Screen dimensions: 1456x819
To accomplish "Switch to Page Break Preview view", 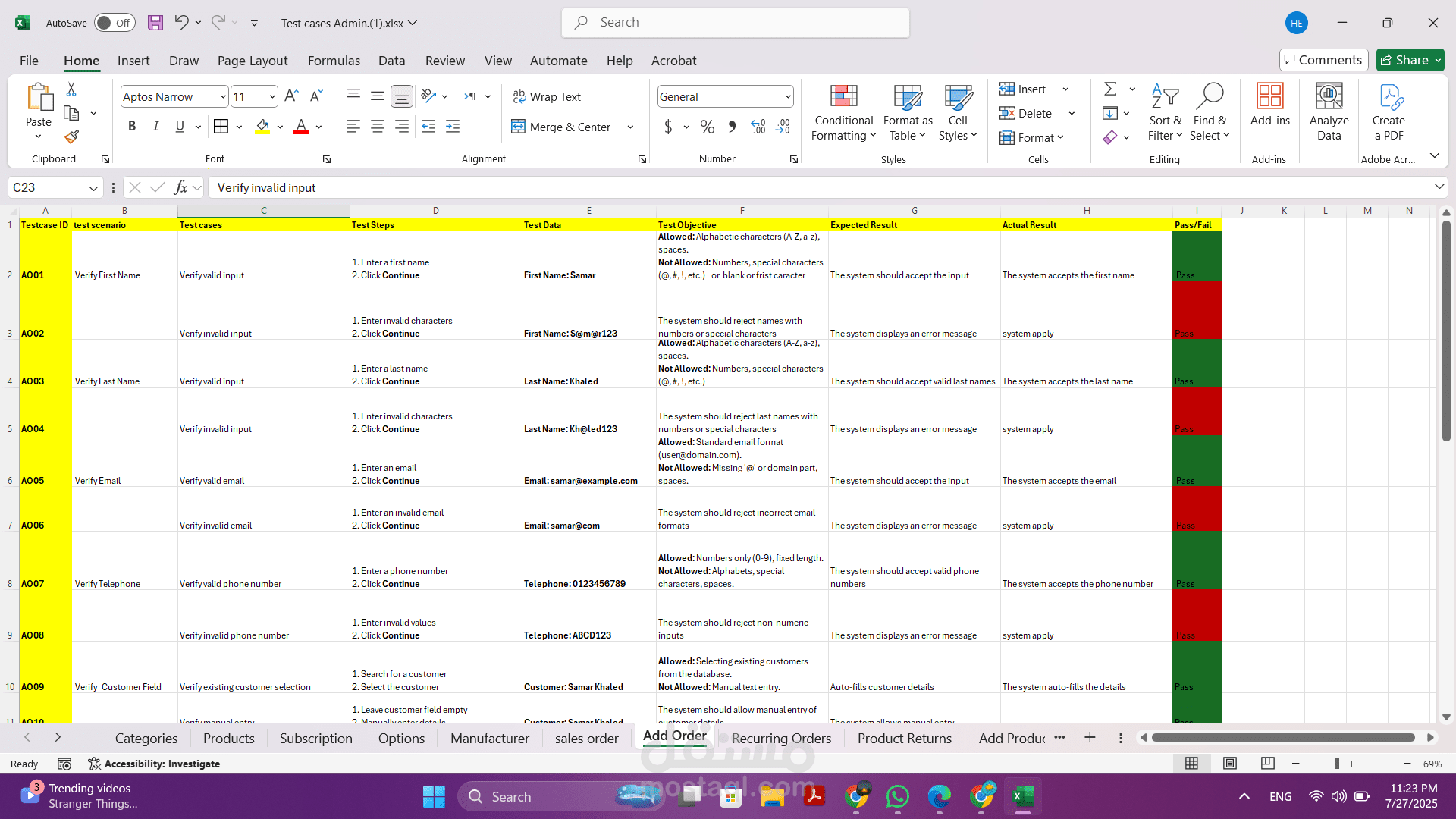I will [x=1267, y=764].
